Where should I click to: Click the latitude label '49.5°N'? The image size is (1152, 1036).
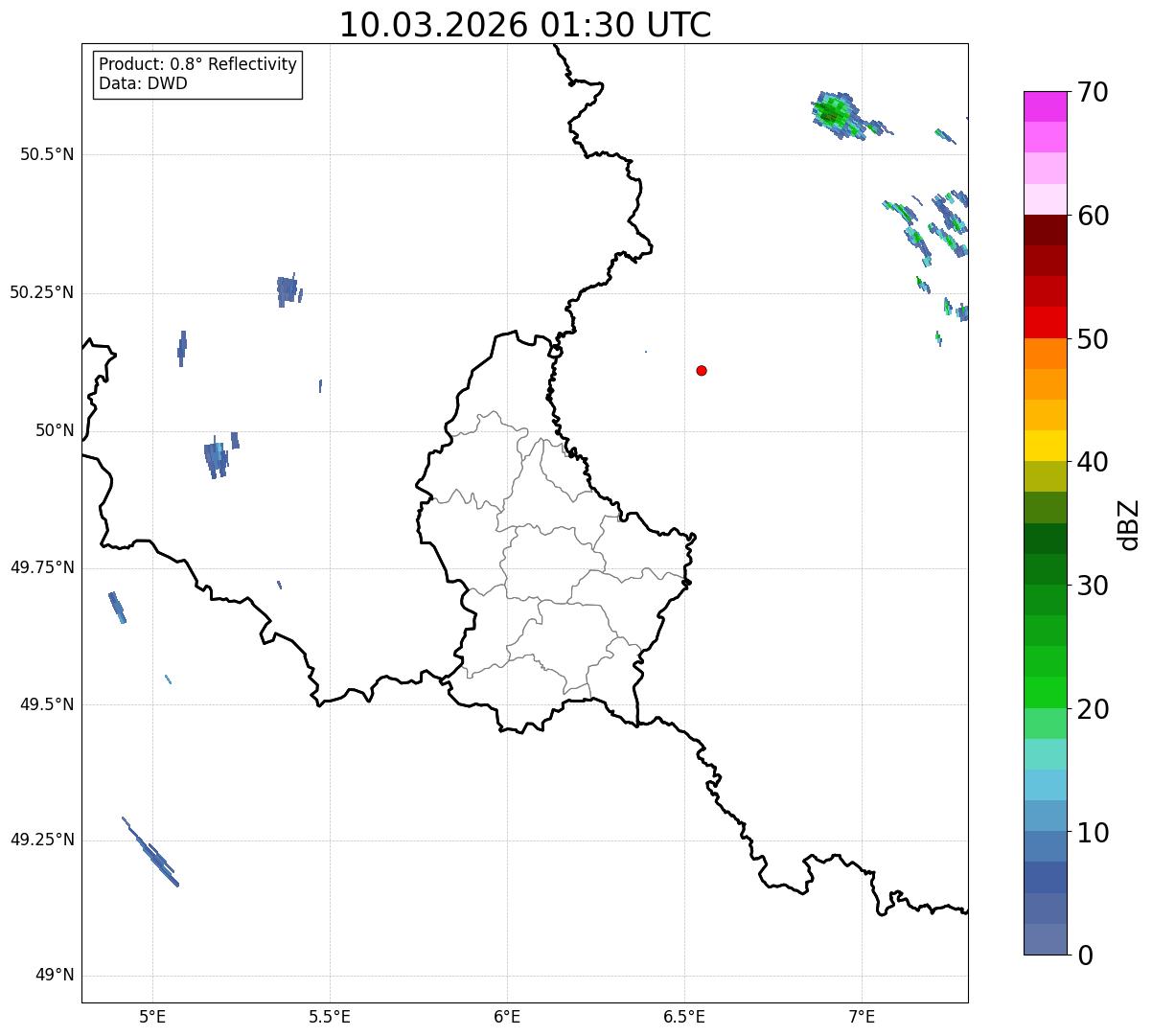(47, 704)
